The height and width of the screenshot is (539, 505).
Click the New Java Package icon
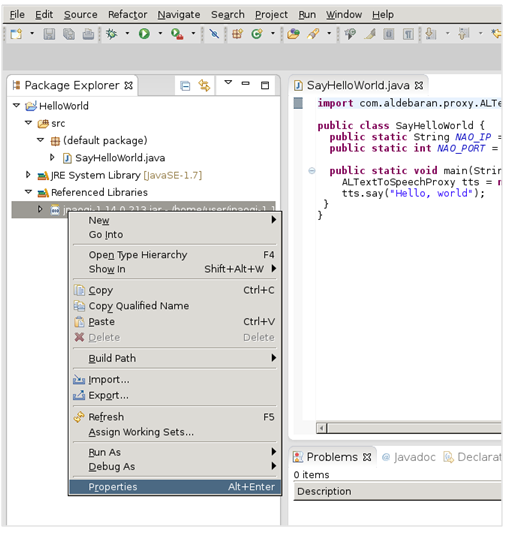237,34
